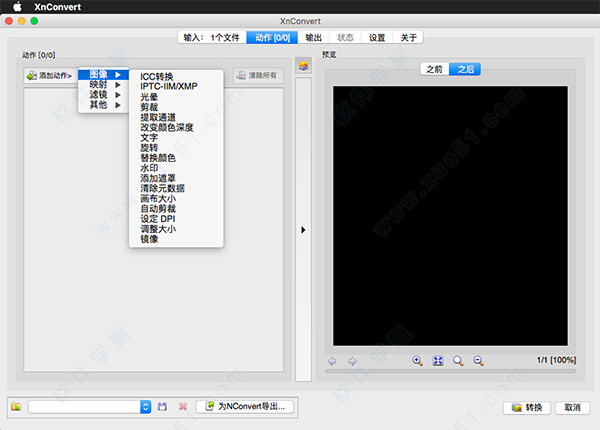Click the 转换 button
600x430 pixels.
(x=527, y=407)
